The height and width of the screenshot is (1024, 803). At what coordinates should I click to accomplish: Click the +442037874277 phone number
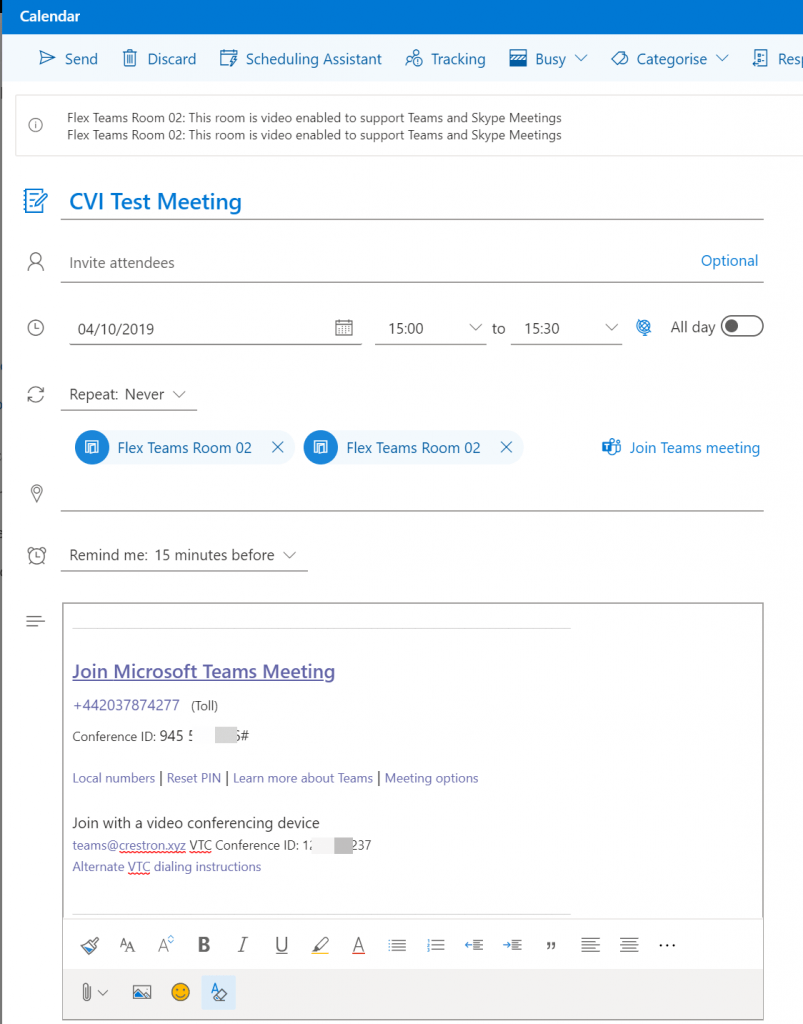tap(126, 705)
